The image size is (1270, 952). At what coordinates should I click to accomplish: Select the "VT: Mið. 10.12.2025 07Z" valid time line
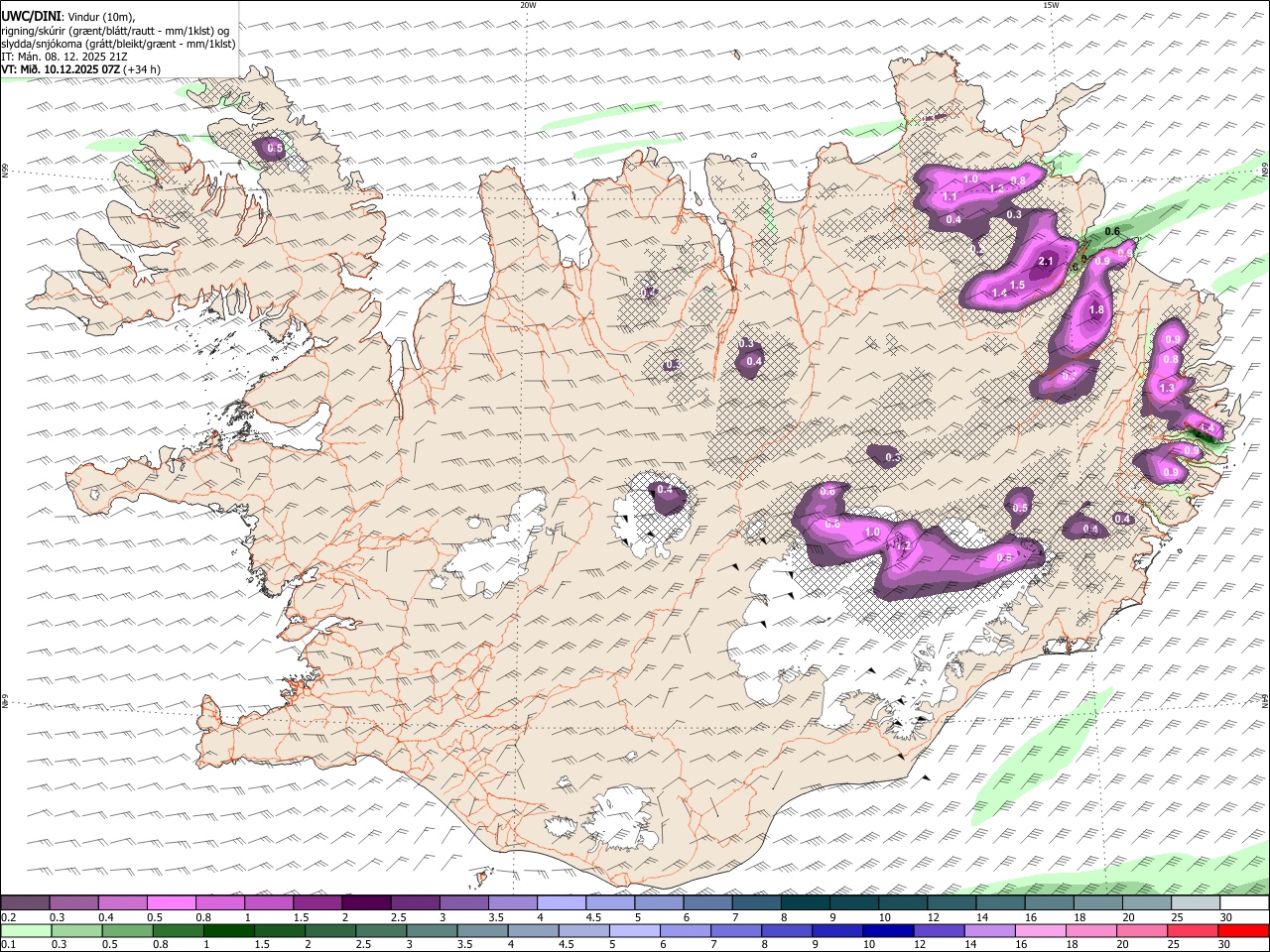[x=62, y=69]
